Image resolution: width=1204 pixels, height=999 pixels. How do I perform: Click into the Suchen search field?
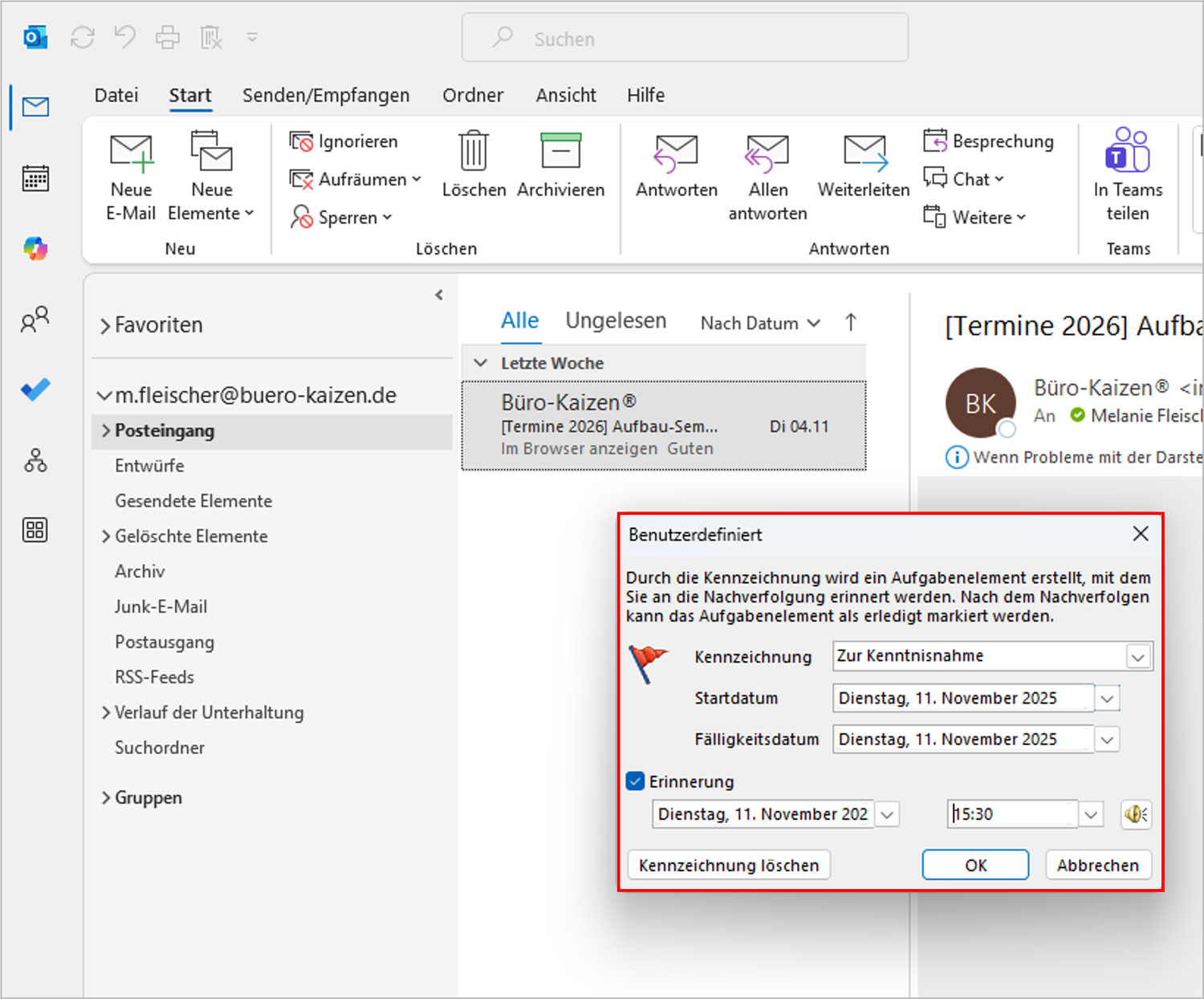(683, 37)
